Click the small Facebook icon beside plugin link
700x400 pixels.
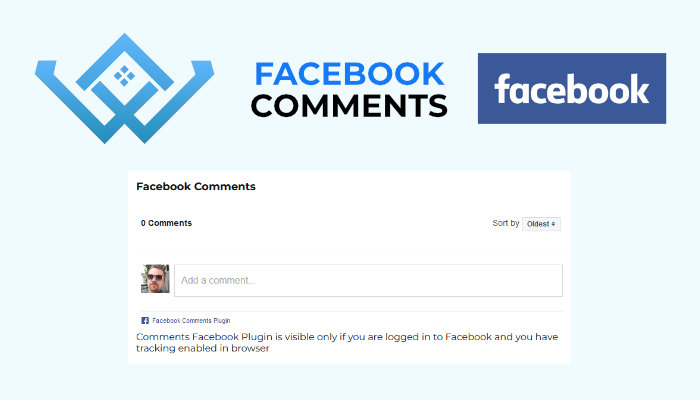pyautogui.click(x=145, y=321)
